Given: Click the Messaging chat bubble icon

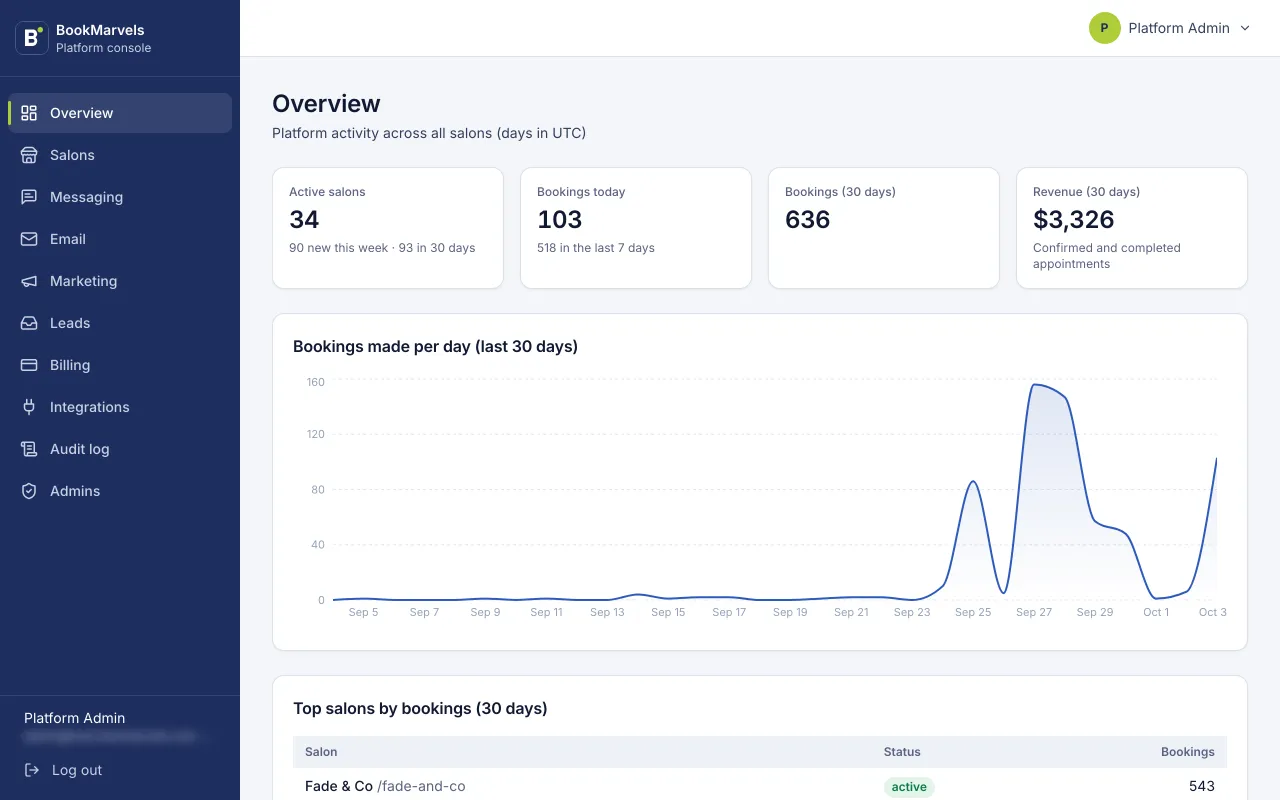Looking at the screenshot, I should tap(29, 197).
